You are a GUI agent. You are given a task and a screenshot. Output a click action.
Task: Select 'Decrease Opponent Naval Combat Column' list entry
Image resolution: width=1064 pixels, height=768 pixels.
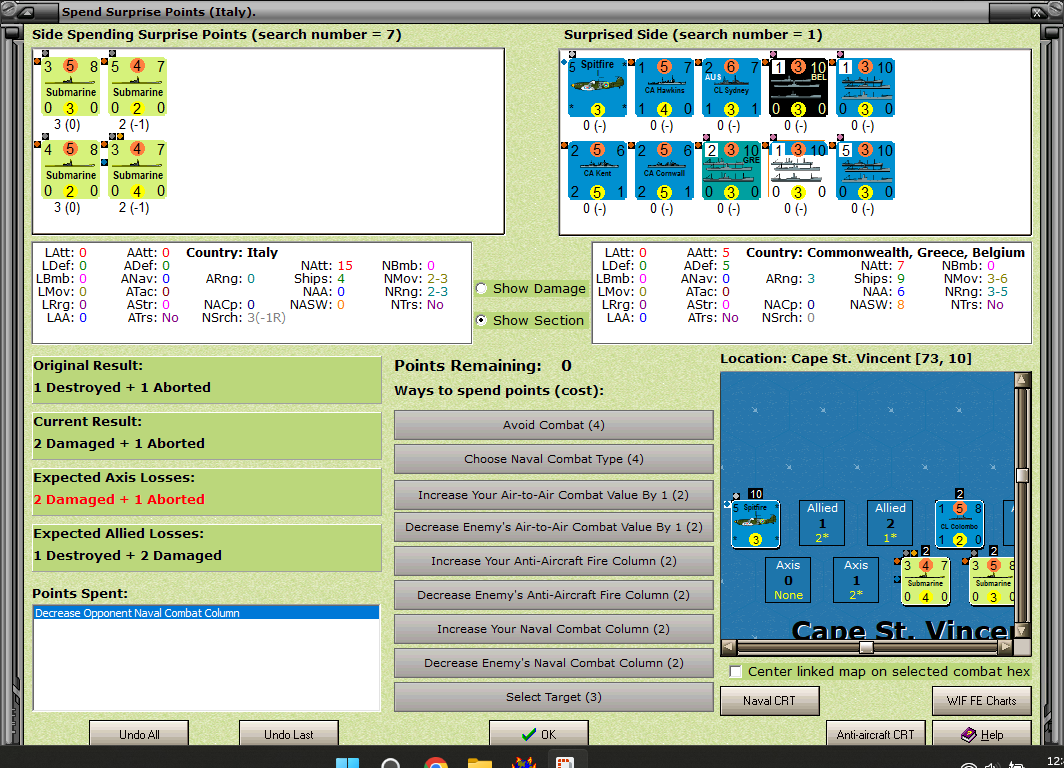(x=206, y=613)
